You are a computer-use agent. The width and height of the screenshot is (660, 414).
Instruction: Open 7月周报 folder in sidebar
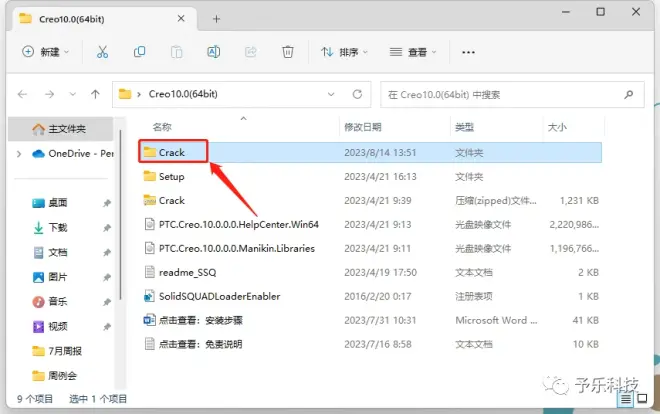tap(57, 351)
